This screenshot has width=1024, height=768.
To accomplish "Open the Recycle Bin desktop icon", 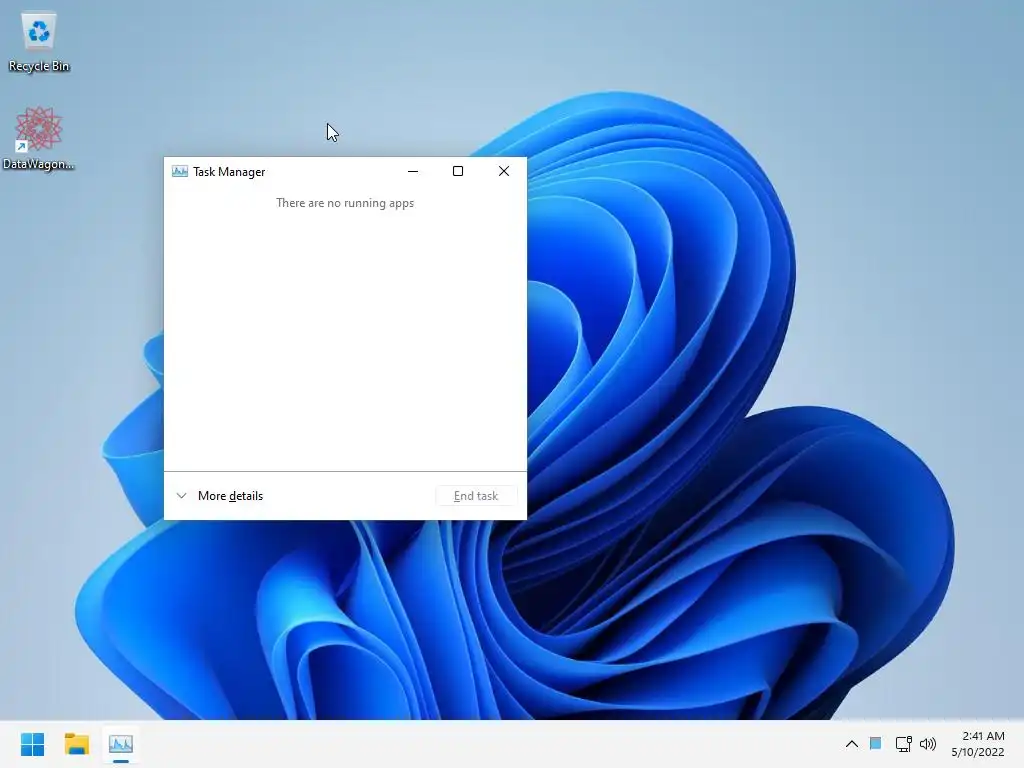I will (x=39, y=42).
